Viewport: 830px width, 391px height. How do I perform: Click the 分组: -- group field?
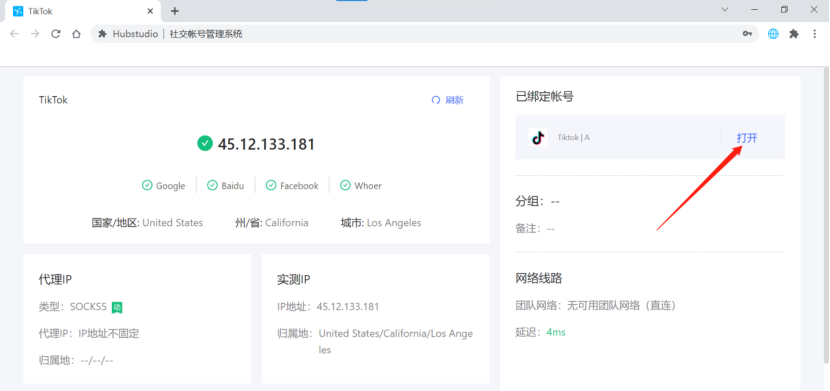click(538, 202)
